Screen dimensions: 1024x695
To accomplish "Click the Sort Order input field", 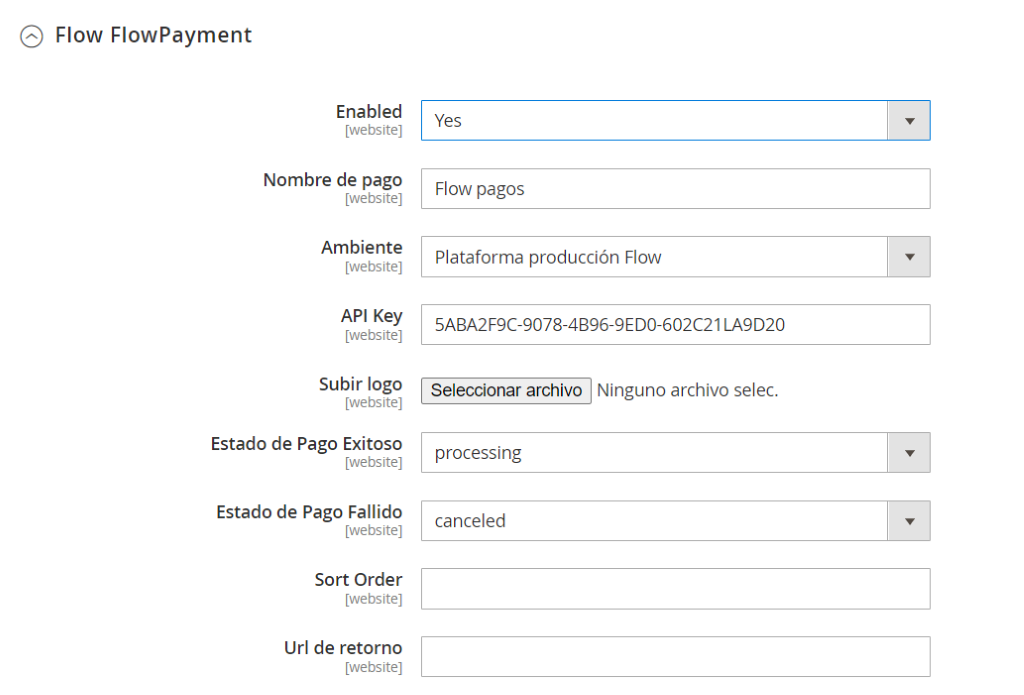I will click(675, 589).
